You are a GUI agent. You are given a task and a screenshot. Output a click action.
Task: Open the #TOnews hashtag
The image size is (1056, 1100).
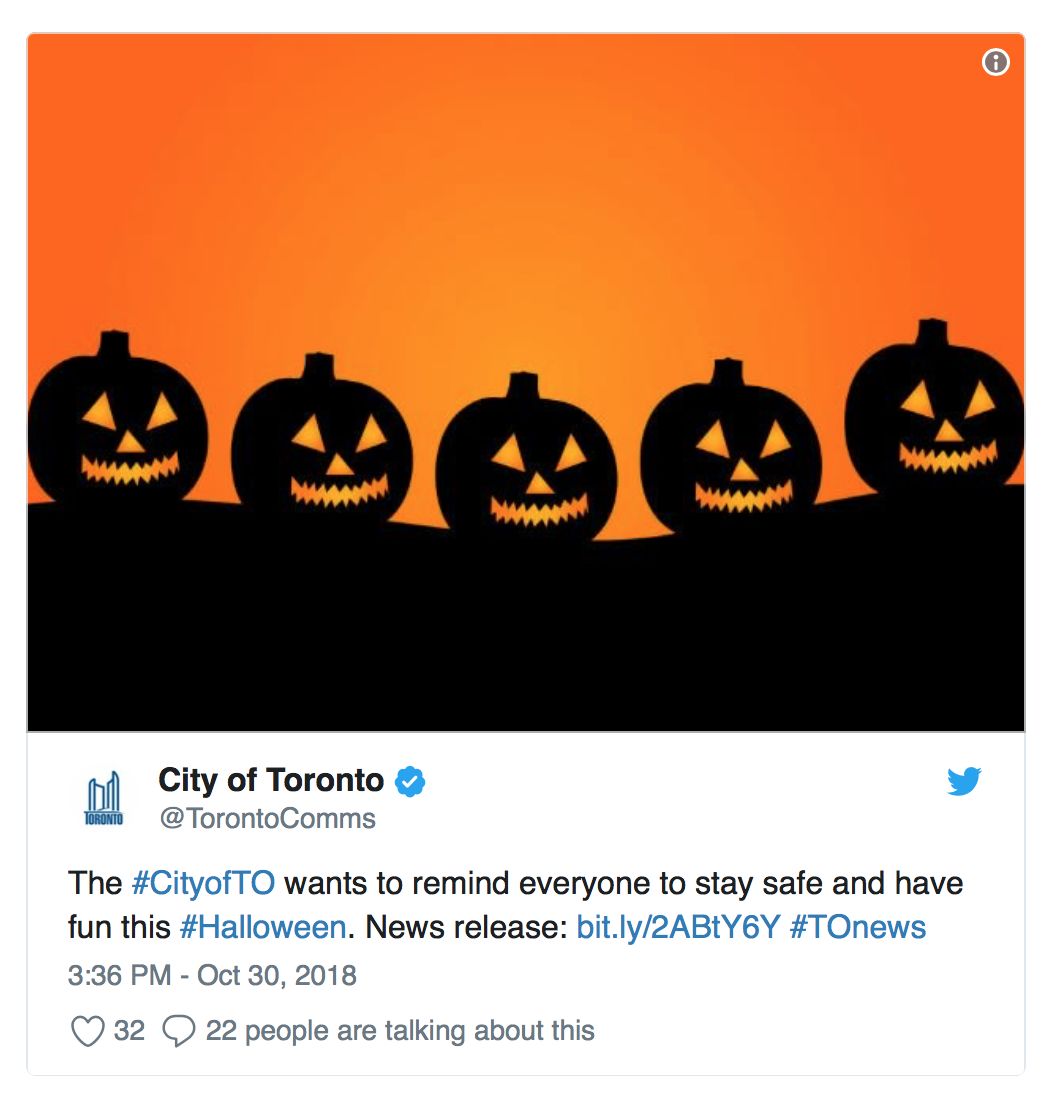tap(857, 927)
